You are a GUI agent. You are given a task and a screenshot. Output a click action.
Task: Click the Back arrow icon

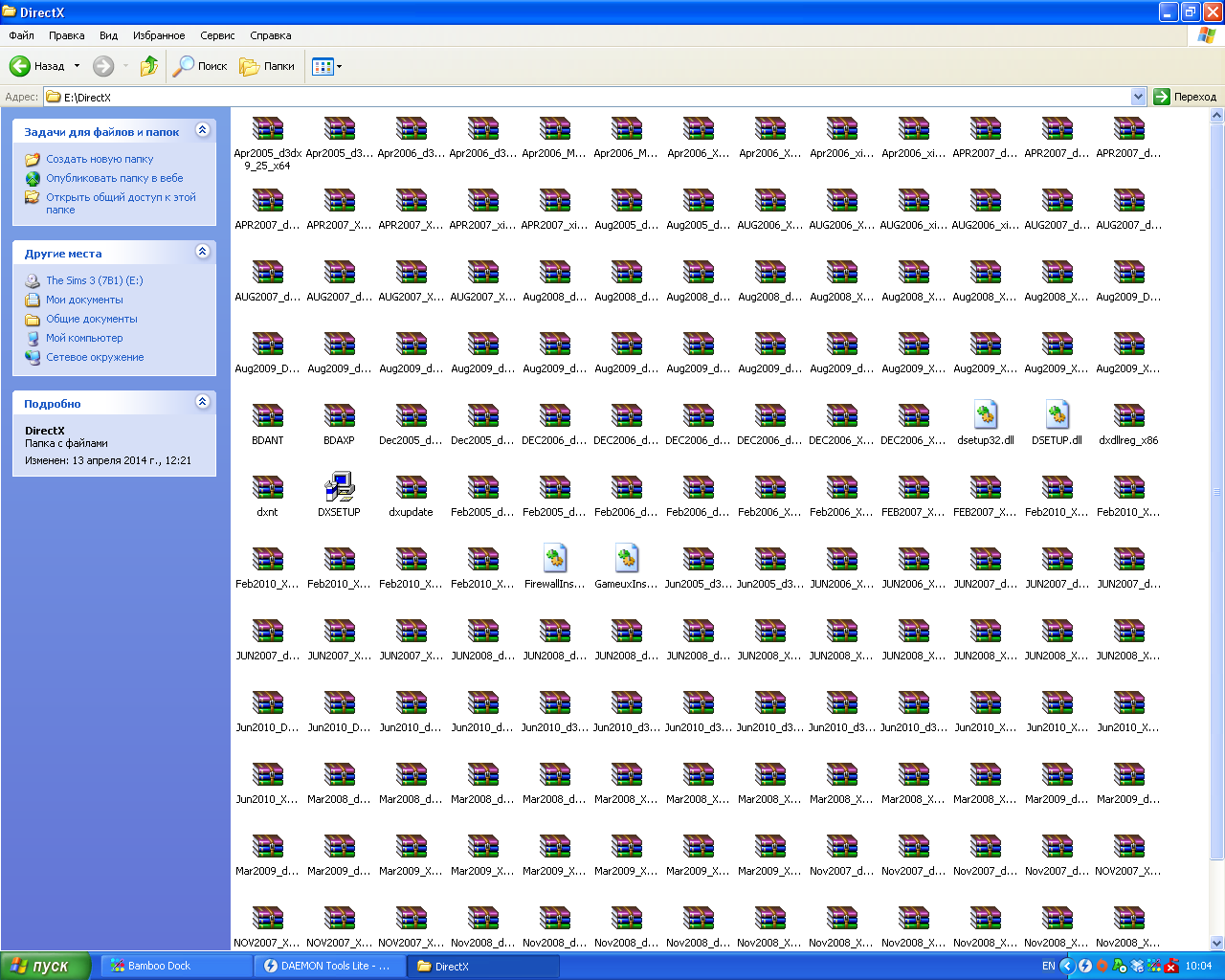[20, 66]
